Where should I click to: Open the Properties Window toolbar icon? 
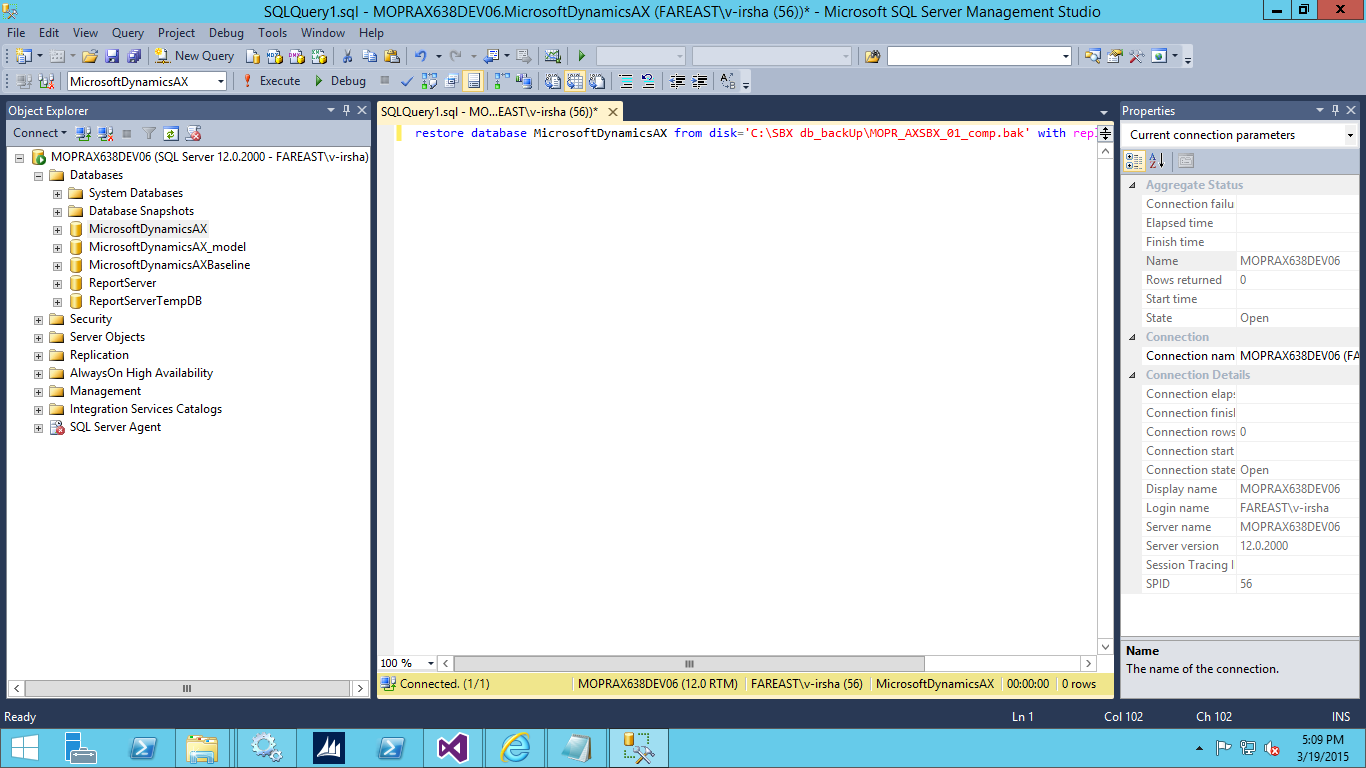point(1114,56)
